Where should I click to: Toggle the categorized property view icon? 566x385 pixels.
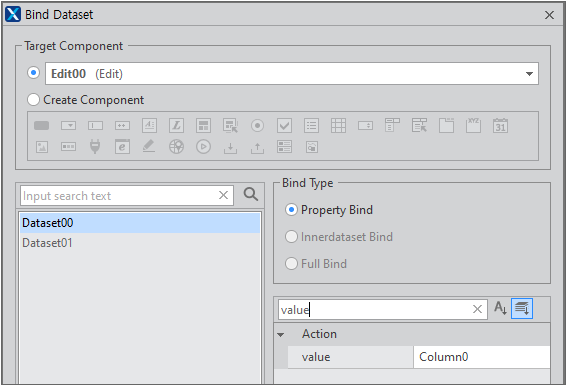[522, 309]
